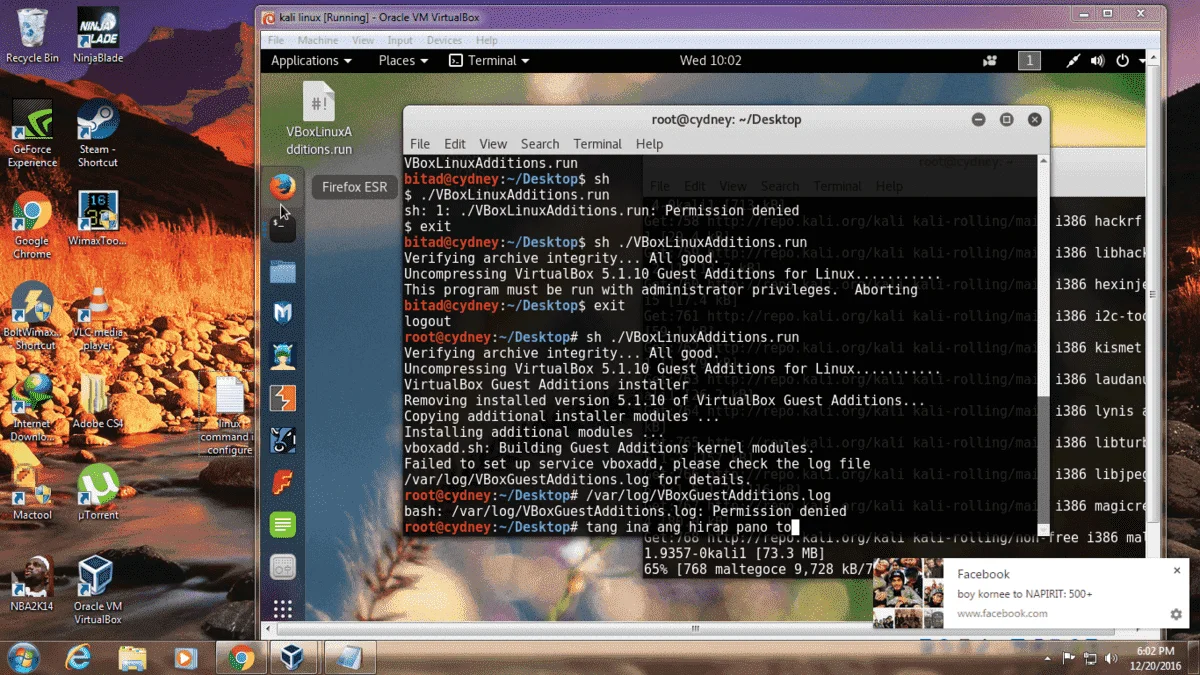Screen dimensions: 1200x675
Task: Select the NinjaBlade desktop shortcut
Action: (x=98, y=36)
